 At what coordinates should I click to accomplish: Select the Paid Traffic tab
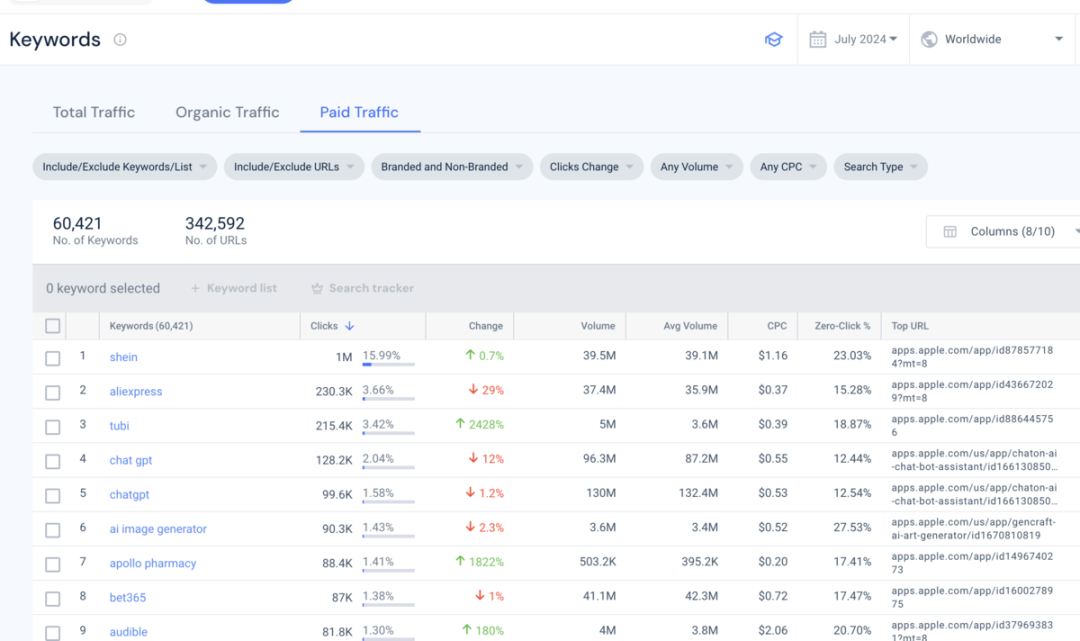359,112
